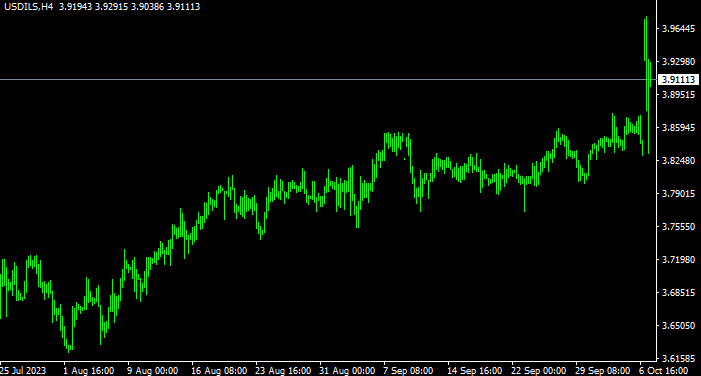701x376 pixels.
Task: Select the 3.85945 price scale value
Action: coord(679,127)
